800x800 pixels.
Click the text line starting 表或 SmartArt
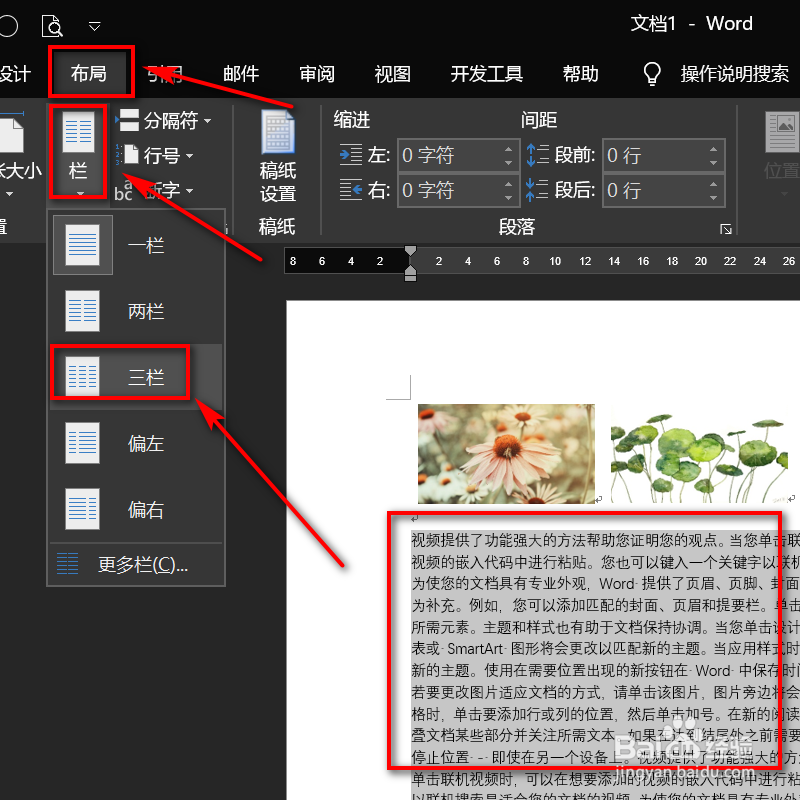[605, 648]
